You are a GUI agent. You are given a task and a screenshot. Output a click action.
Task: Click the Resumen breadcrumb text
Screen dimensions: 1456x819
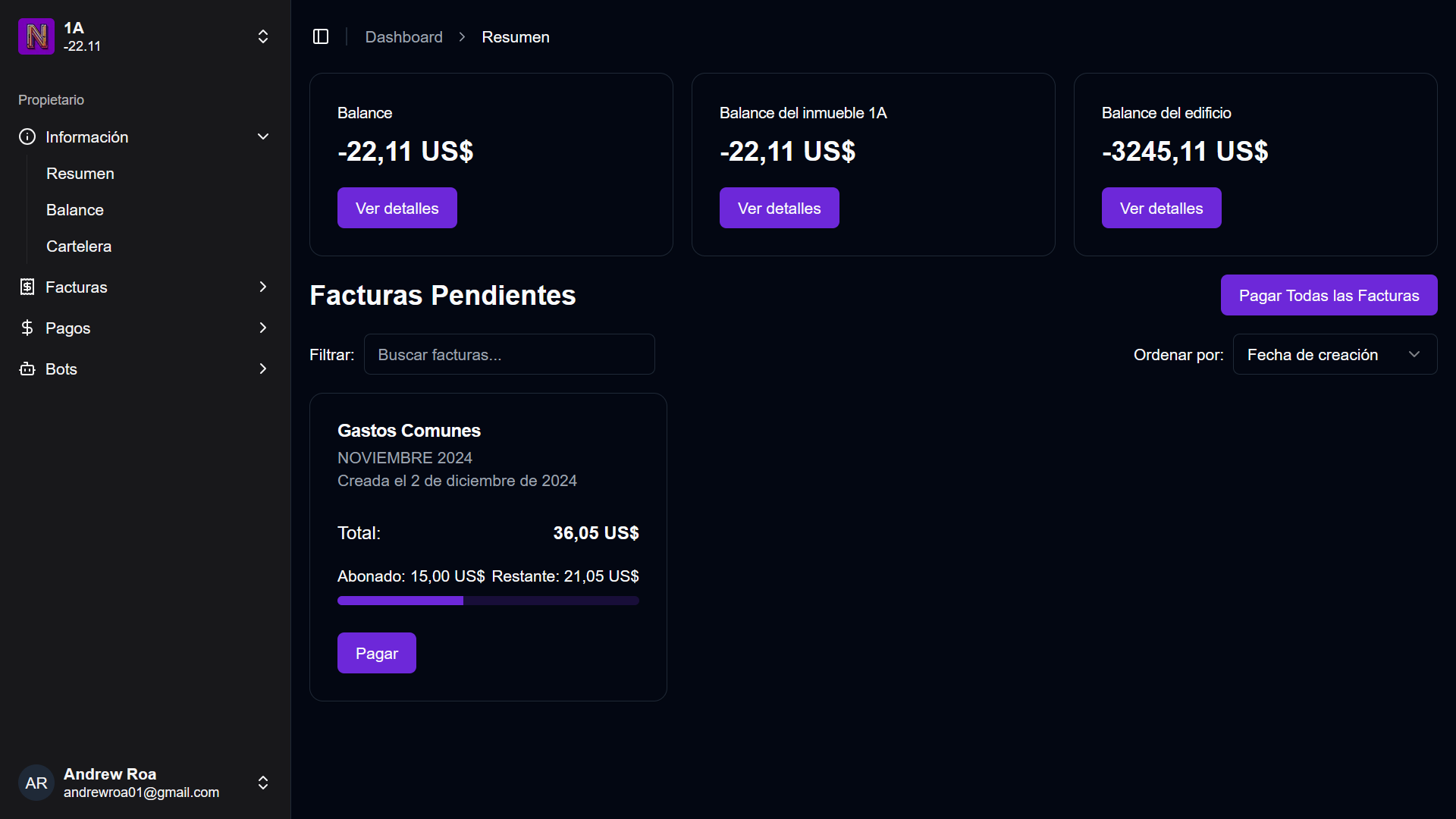516,36
